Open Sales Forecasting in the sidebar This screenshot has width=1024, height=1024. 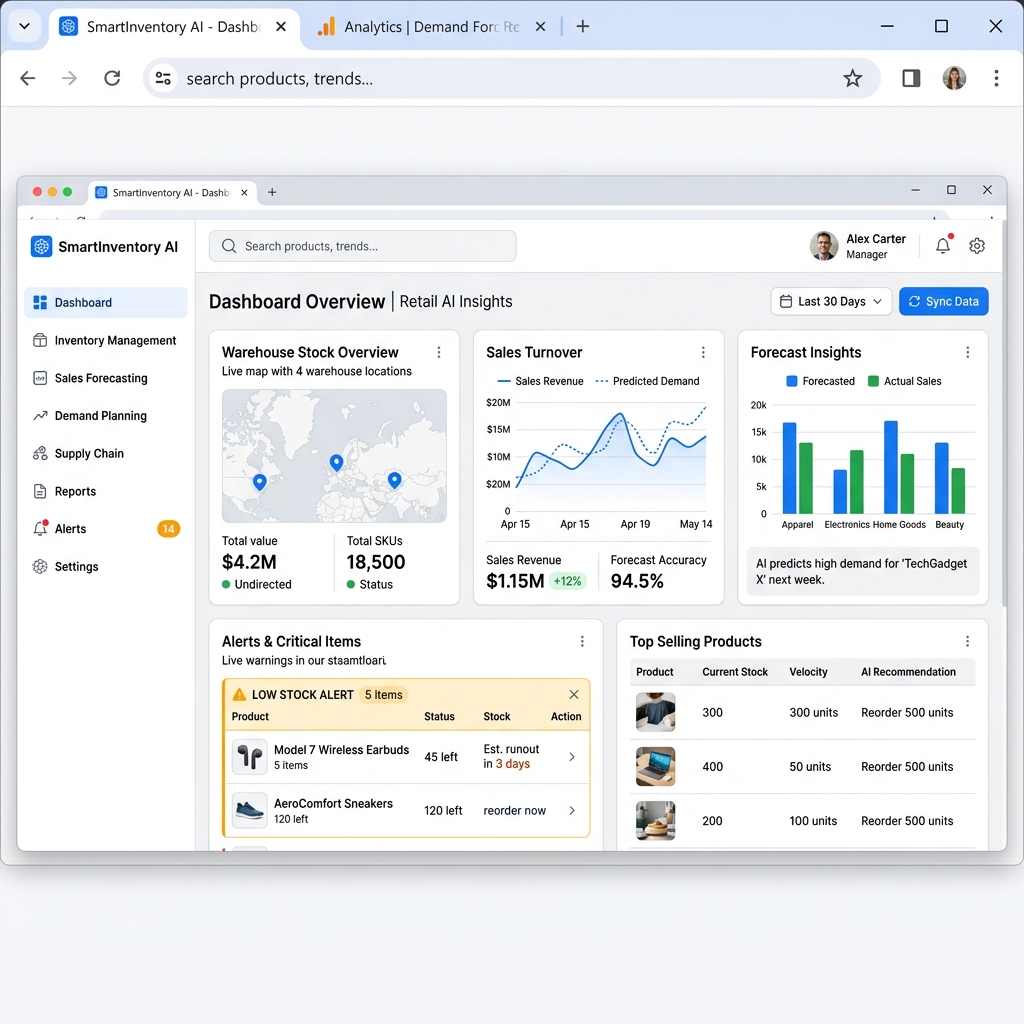(x=101, y=378)
